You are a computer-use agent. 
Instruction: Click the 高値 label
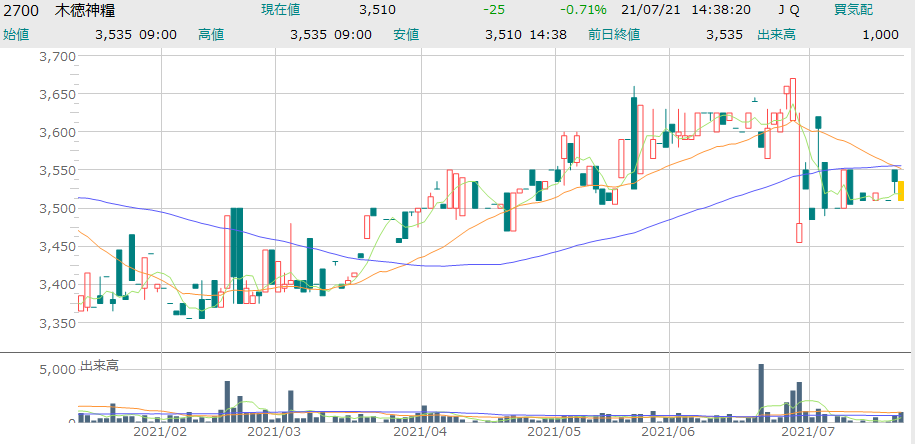pyautogui.click(x=211, y=34)
